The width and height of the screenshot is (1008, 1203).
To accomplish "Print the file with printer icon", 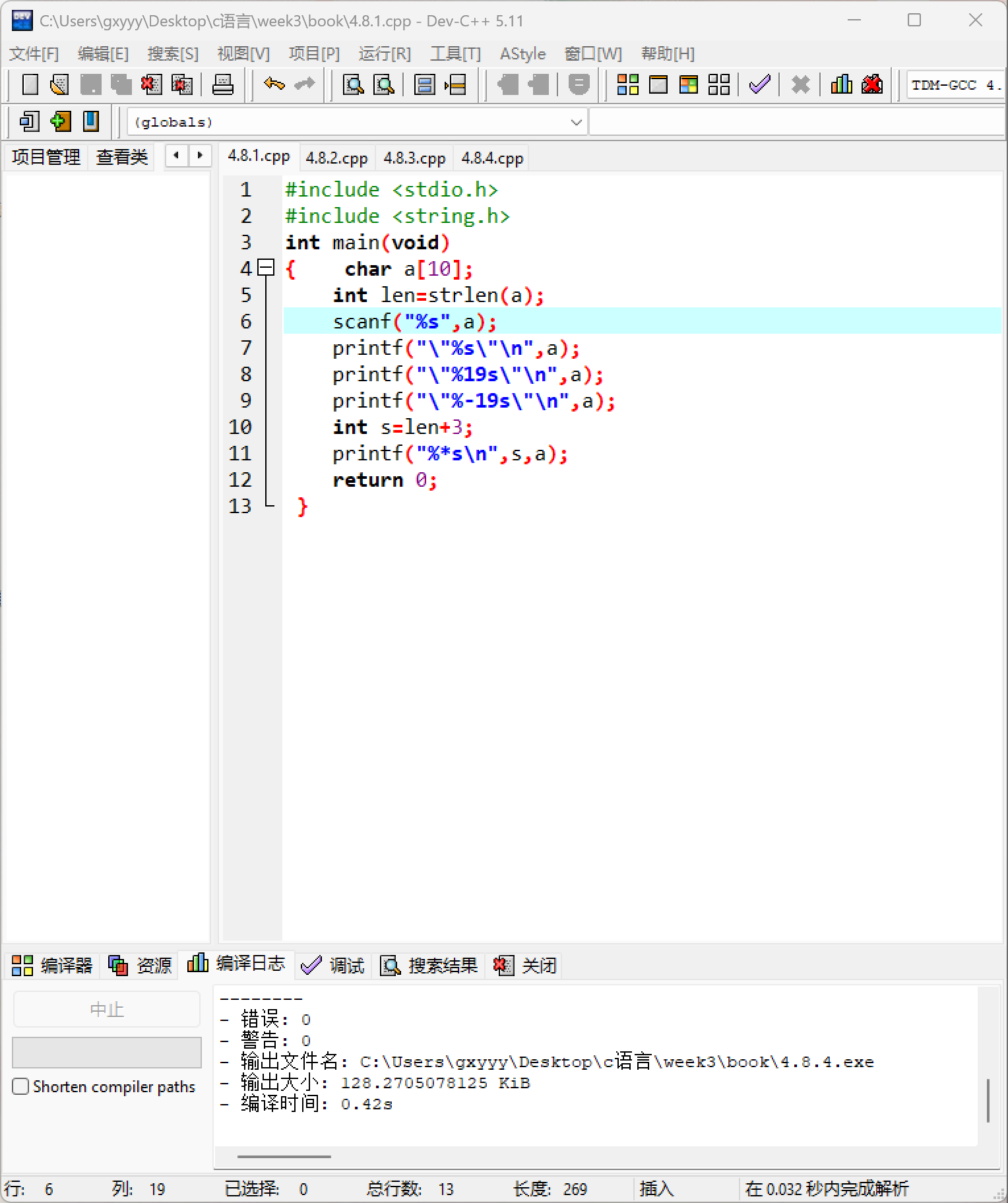I will 222,85.
